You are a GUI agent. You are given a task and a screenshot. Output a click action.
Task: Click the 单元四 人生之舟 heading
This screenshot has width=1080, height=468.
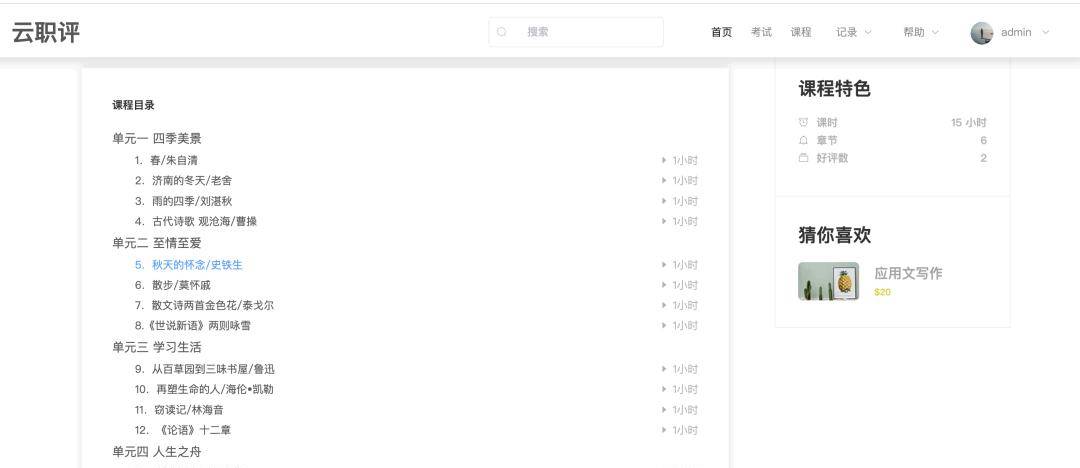[x=157, y=452]
